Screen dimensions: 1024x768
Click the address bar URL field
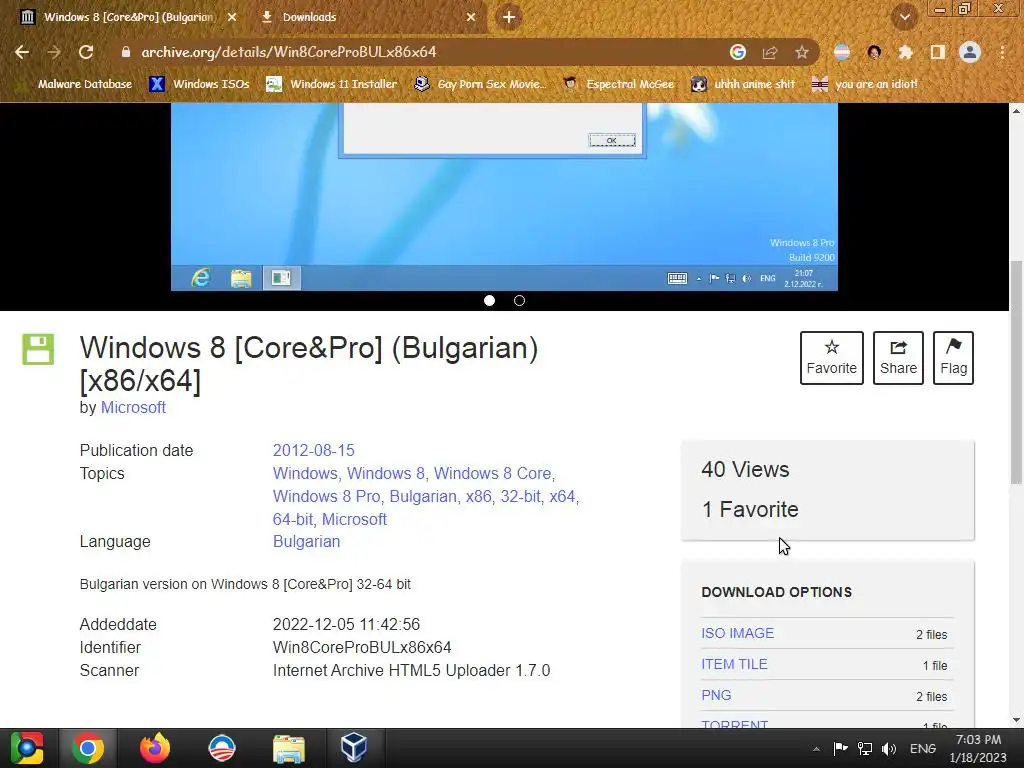click(x=418, y=52)
